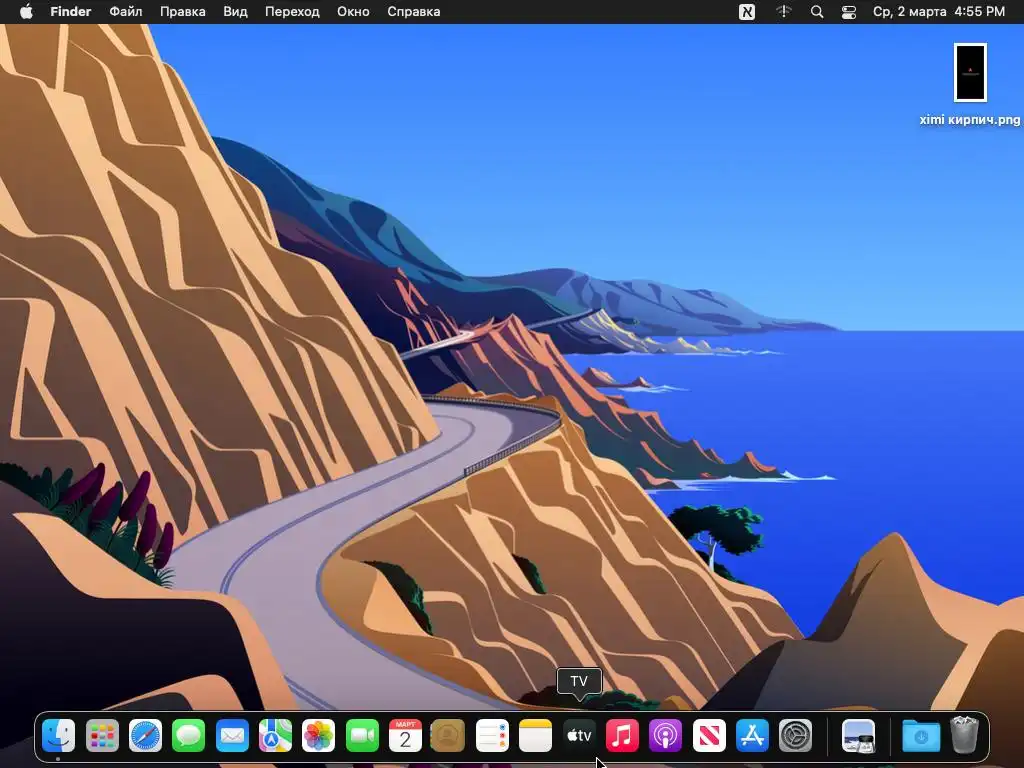Open the Preview app in the Dock
Image resolution: width=1024 pixels, height=768 pixels.
(x=858, y=736)
